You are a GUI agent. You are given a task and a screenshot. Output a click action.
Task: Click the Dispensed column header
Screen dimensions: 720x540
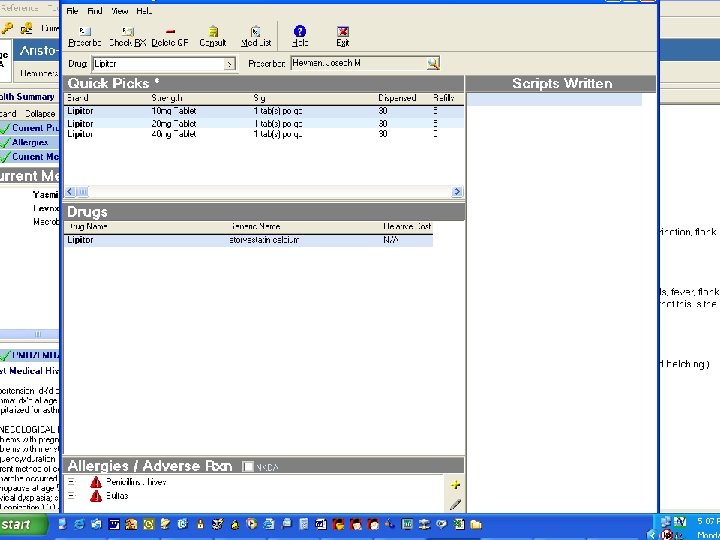coord(397,98)
